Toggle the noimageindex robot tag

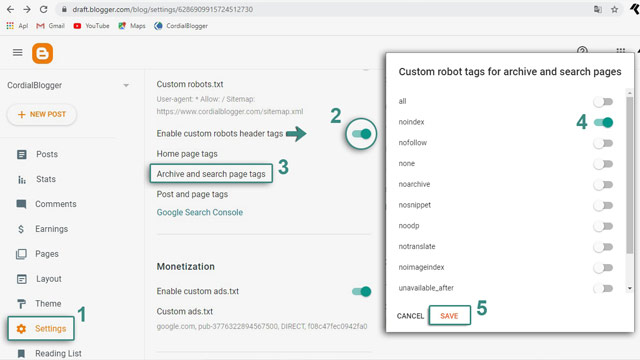[603, 268]
